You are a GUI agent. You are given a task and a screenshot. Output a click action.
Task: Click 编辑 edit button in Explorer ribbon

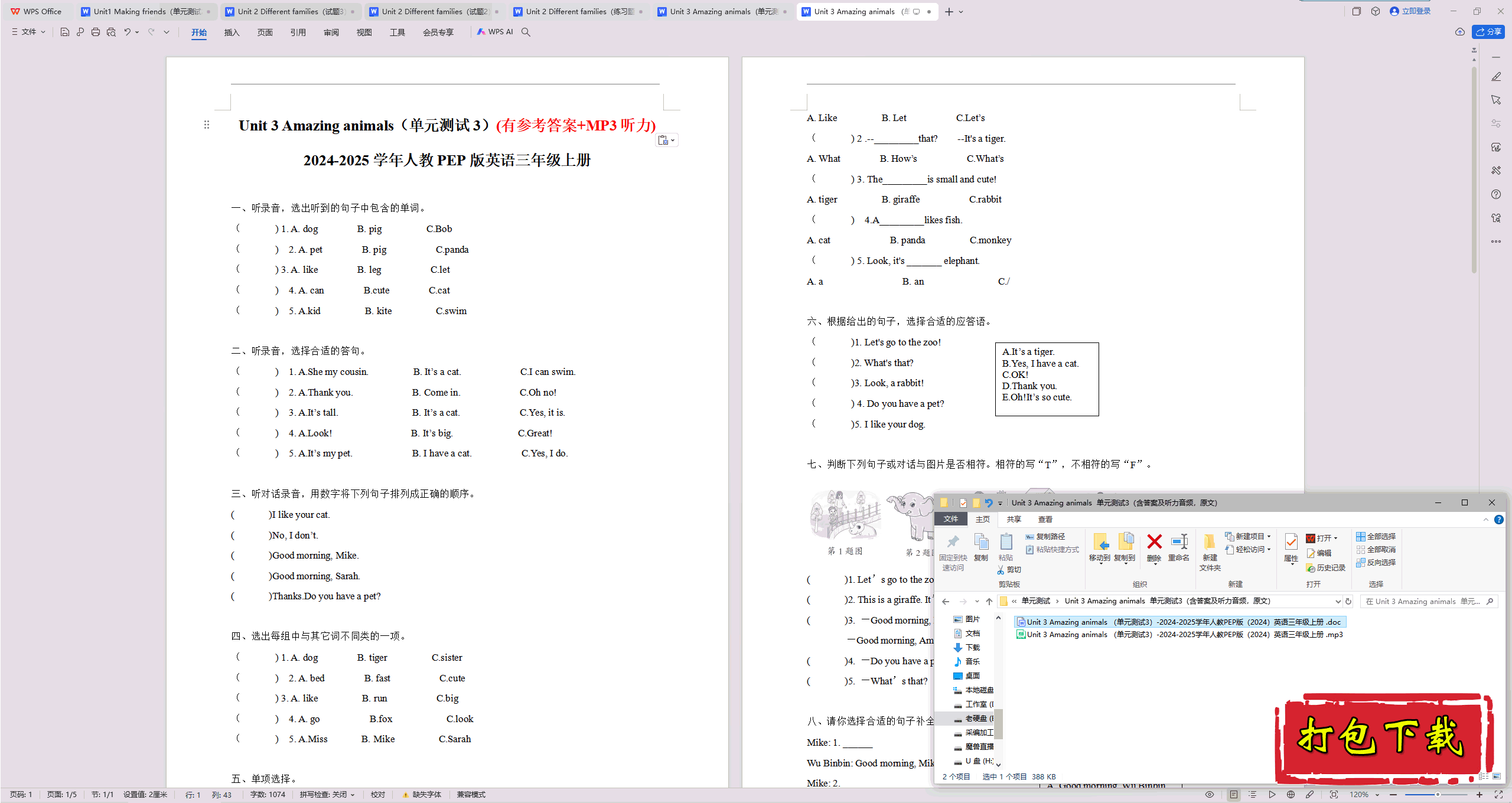[x=1319, y=553]
